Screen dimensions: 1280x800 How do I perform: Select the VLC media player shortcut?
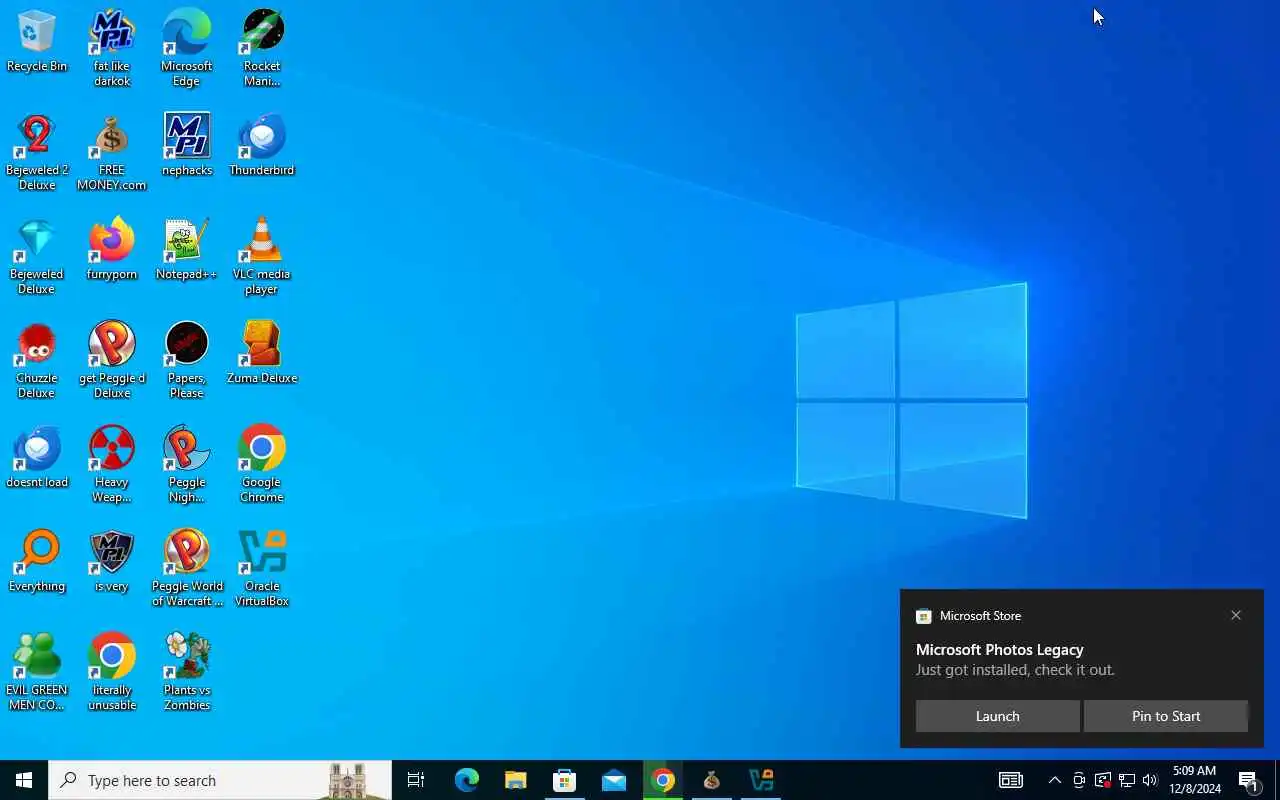tap(262, 256)
